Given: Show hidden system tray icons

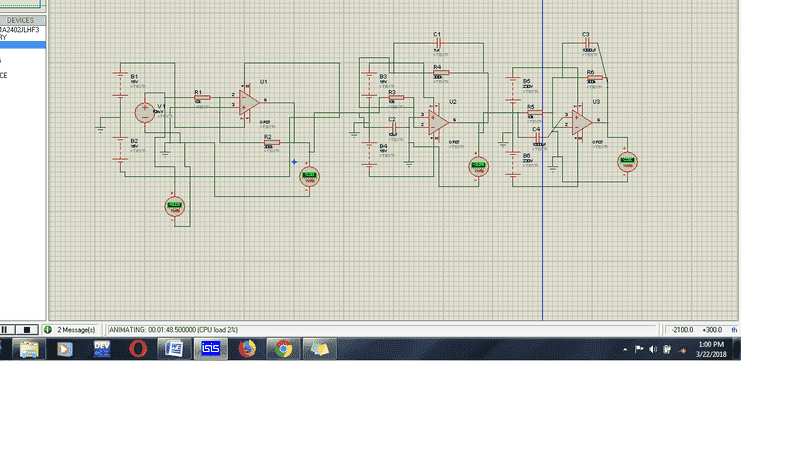Looking at the screenshot, I should [626, 349].
